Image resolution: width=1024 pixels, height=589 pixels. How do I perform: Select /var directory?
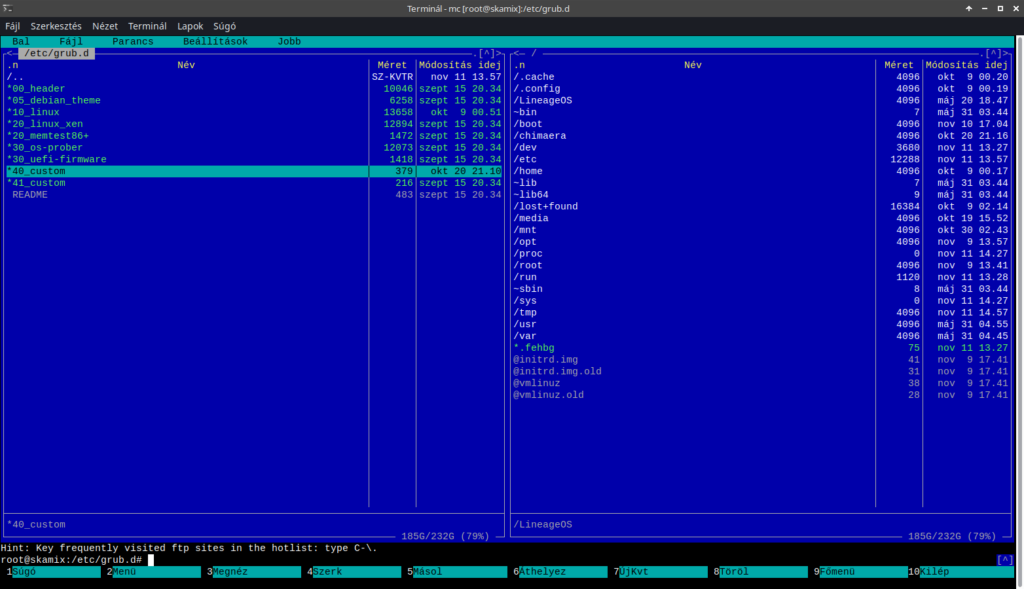click(760, 336)
